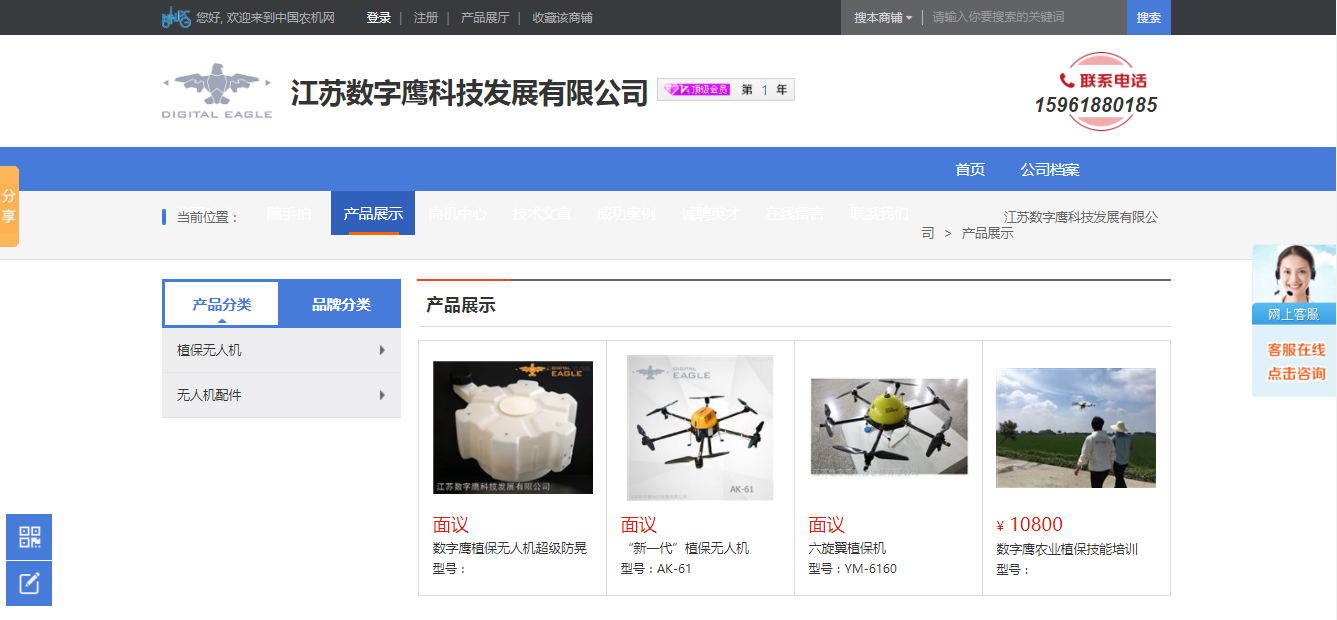Click the 登录 link in top bar
The image size is (1337, 620).
(378, 17)
